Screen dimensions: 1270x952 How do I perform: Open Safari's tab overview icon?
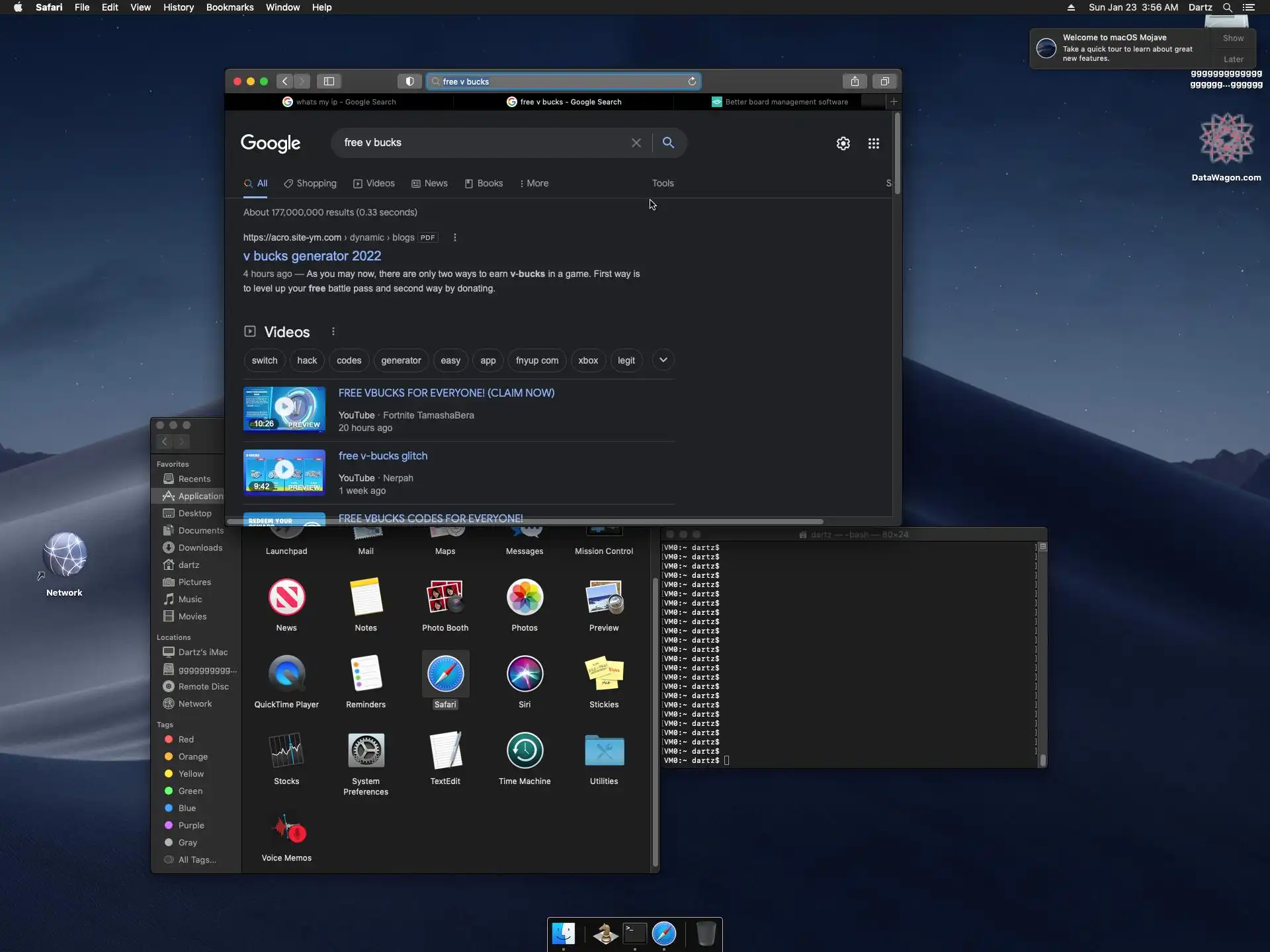pyautogui.click(x=884, y=81)
